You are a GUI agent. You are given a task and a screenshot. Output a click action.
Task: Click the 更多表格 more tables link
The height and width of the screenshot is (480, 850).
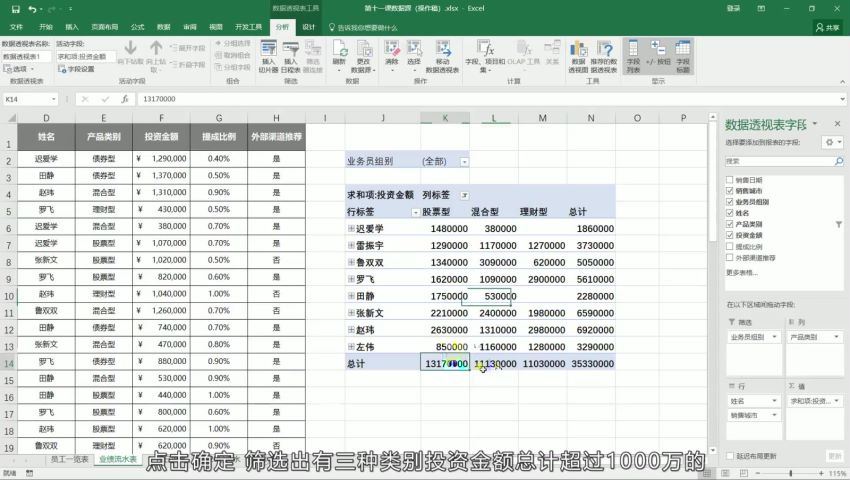742,272
